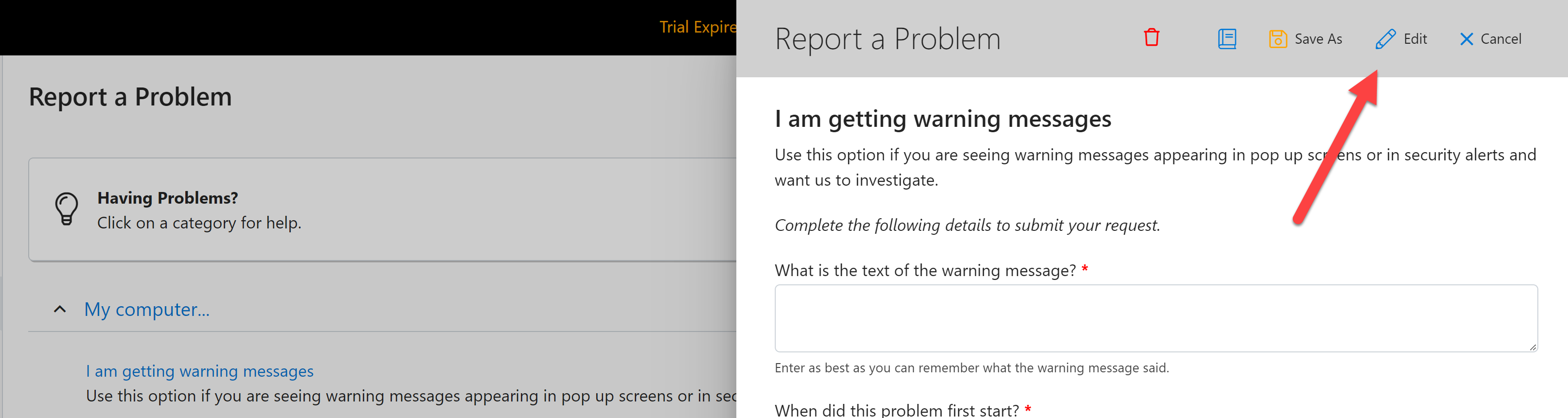
Task: Click 'What is the text of the warning message?' label
Action: click(x=925, y=270)
